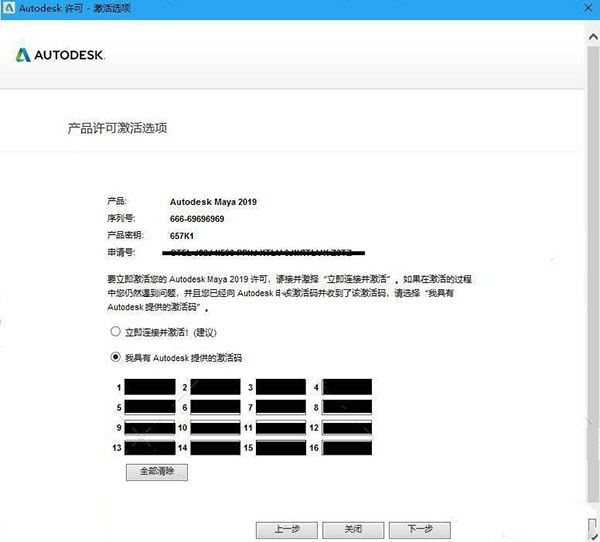Click the Autodesk icon in the title bar
This screenshot has width=600, height=542.
click(x=8, y=8)
